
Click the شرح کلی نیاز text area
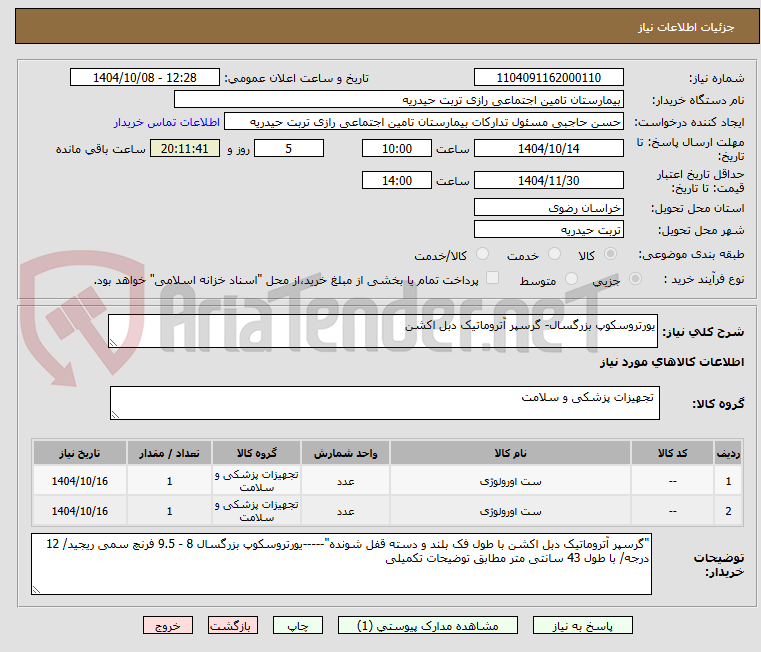tap(382, 331)
